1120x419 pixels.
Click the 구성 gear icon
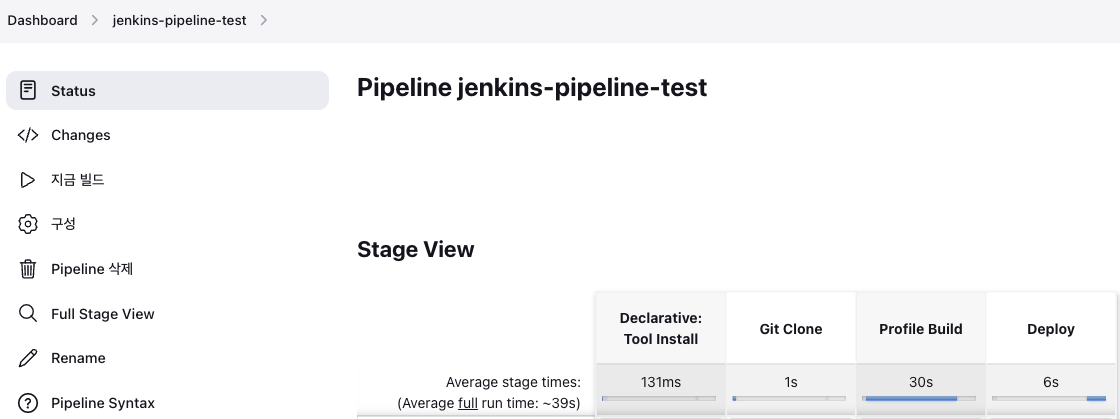click(29, 224)
